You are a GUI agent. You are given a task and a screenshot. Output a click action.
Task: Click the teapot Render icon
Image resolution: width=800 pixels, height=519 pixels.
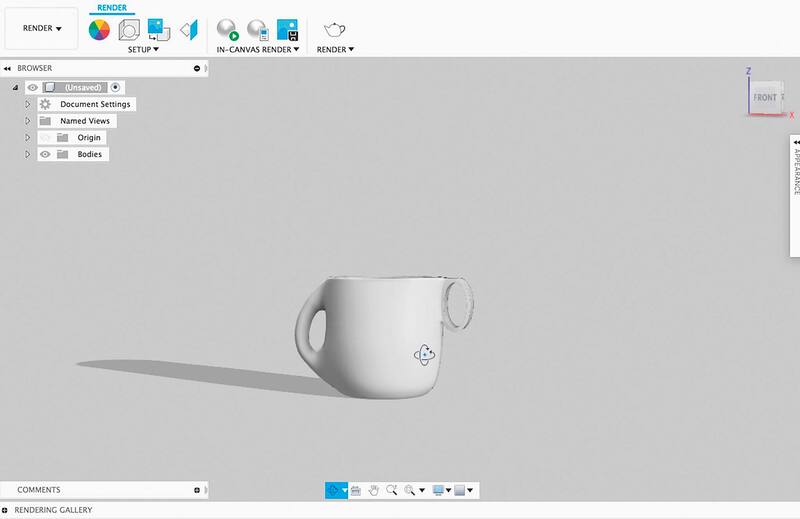[x=335, y=28]
